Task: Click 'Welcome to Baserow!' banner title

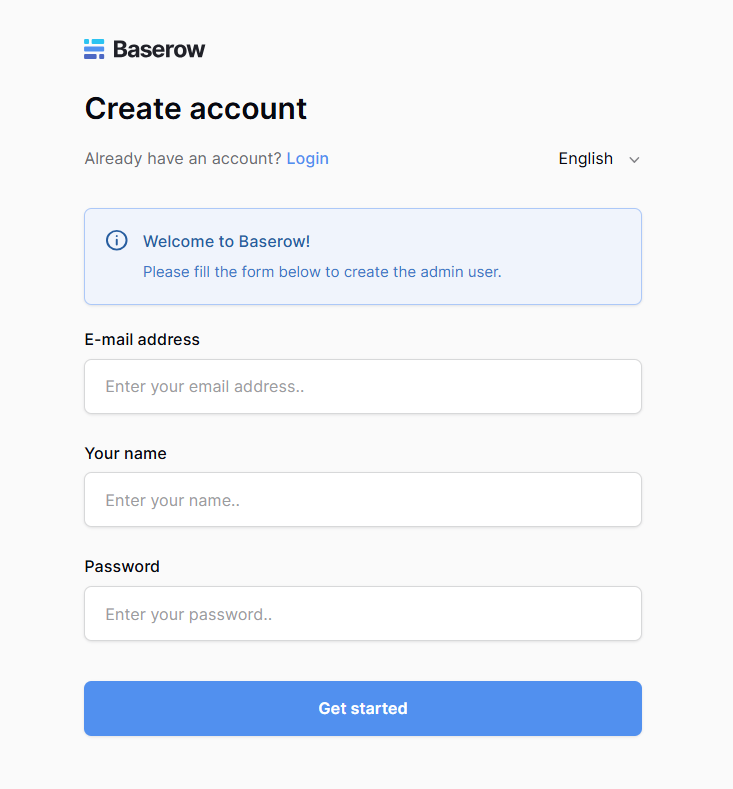Action: pos(226,241)
